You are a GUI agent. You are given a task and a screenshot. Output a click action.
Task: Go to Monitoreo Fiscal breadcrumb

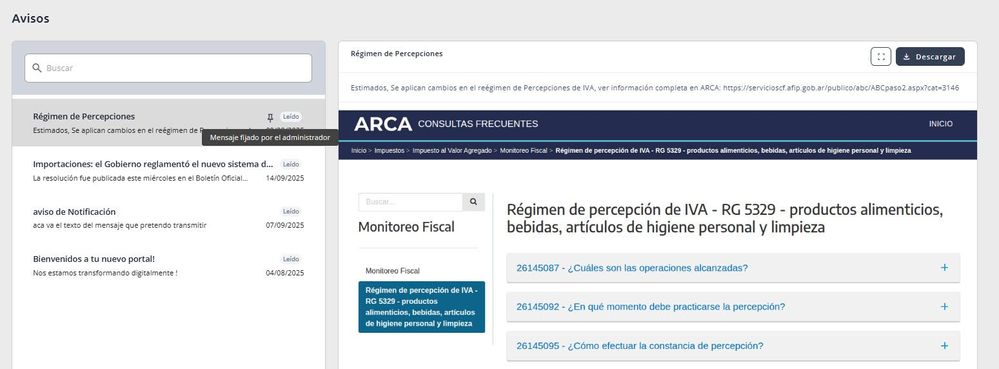coord(524,151)
